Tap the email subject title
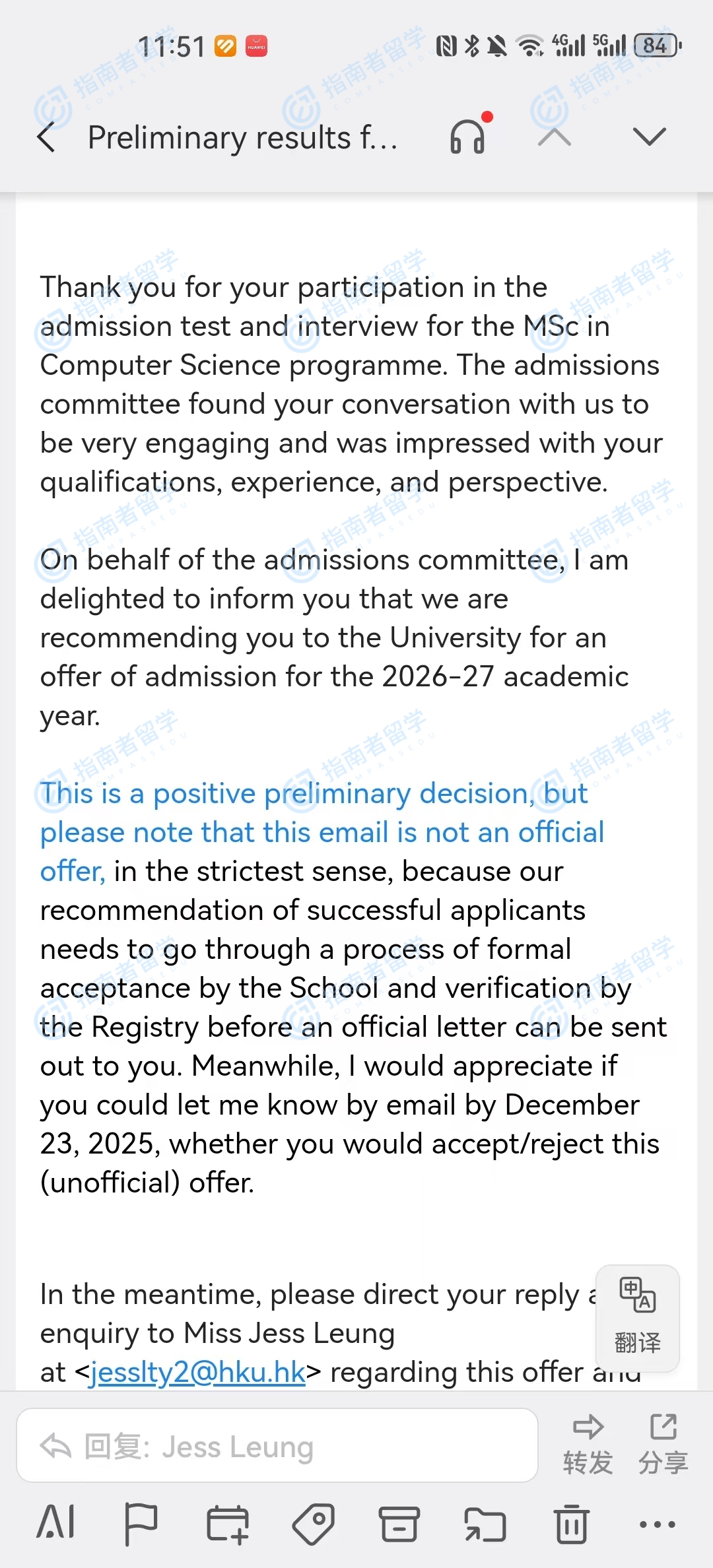The height and width of the screenshot is (1568, 713). coord(242,138)
